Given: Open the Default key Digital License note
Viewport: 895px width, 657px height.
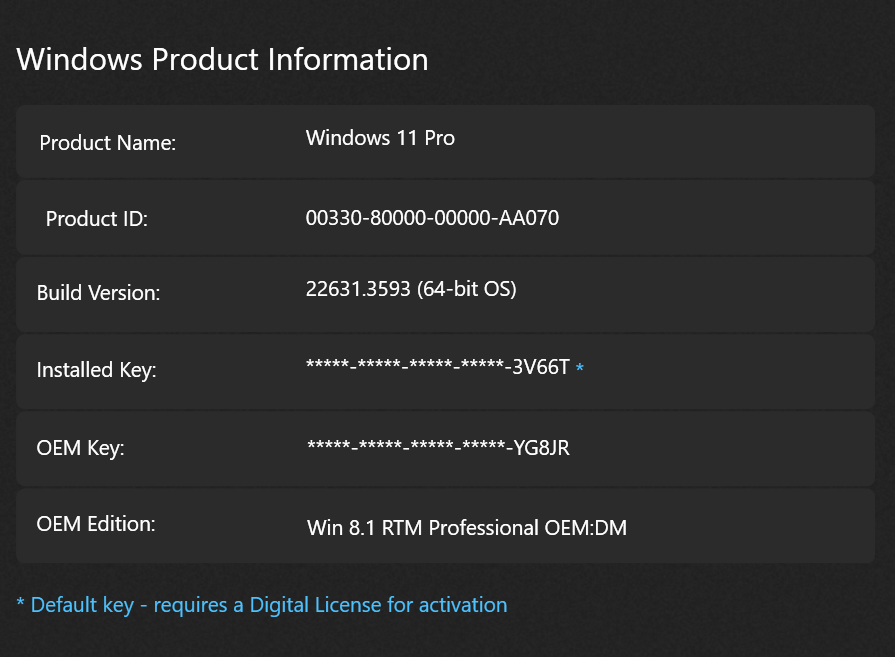Looking at the screenshot, I should [262, 605].
